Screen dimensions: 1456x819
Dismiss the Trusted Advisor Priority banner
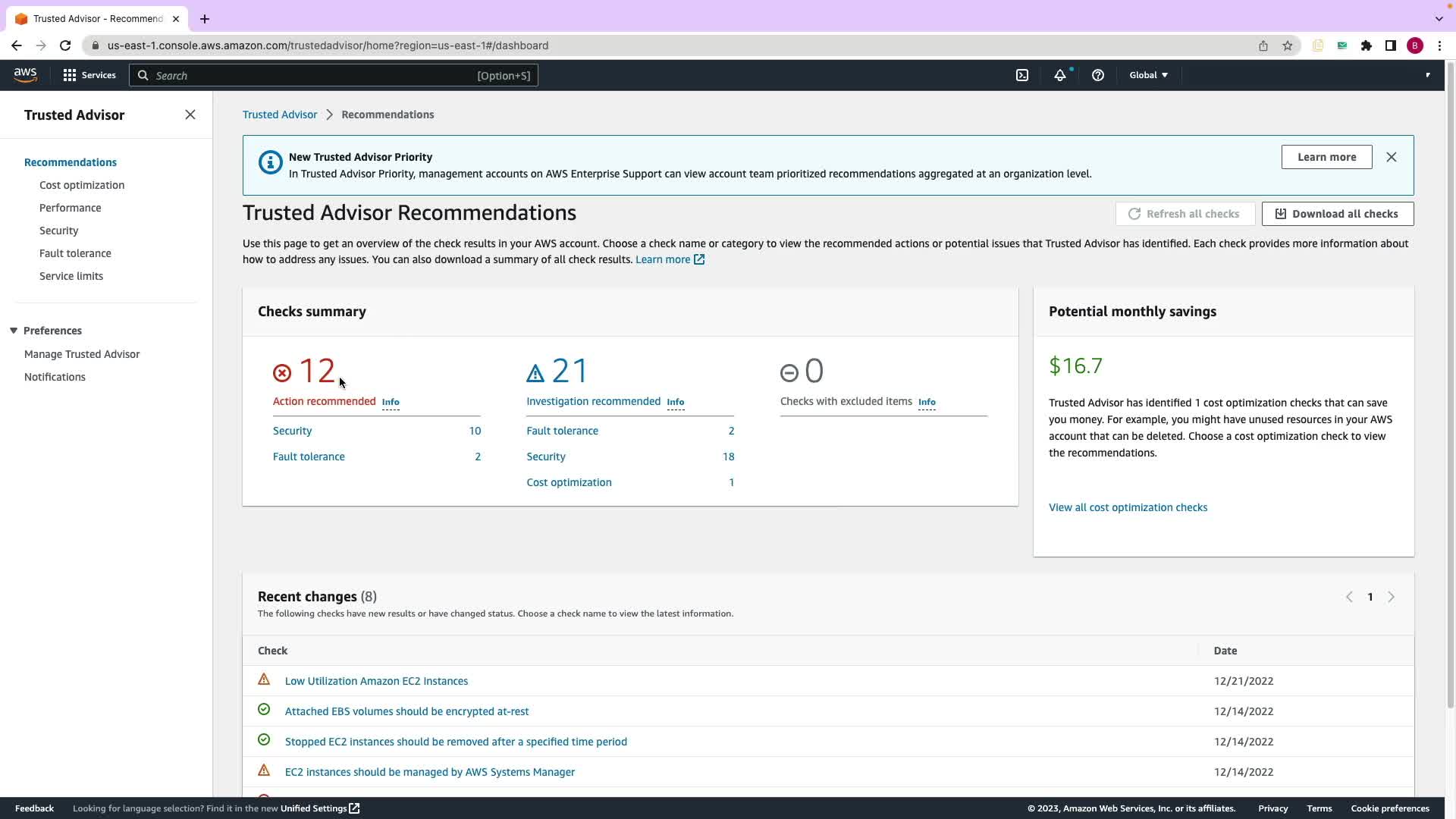coord(1391,157)
